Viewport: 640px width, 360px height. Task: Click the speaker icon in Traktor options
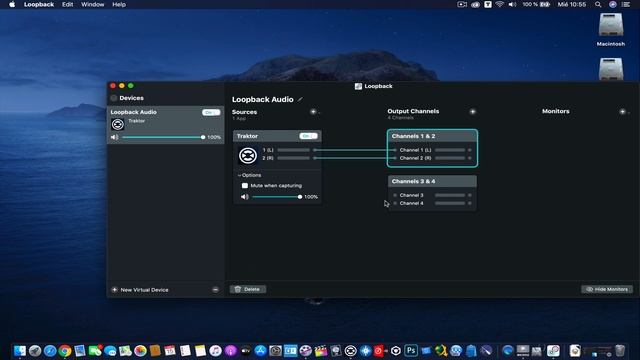click(244, 197)
